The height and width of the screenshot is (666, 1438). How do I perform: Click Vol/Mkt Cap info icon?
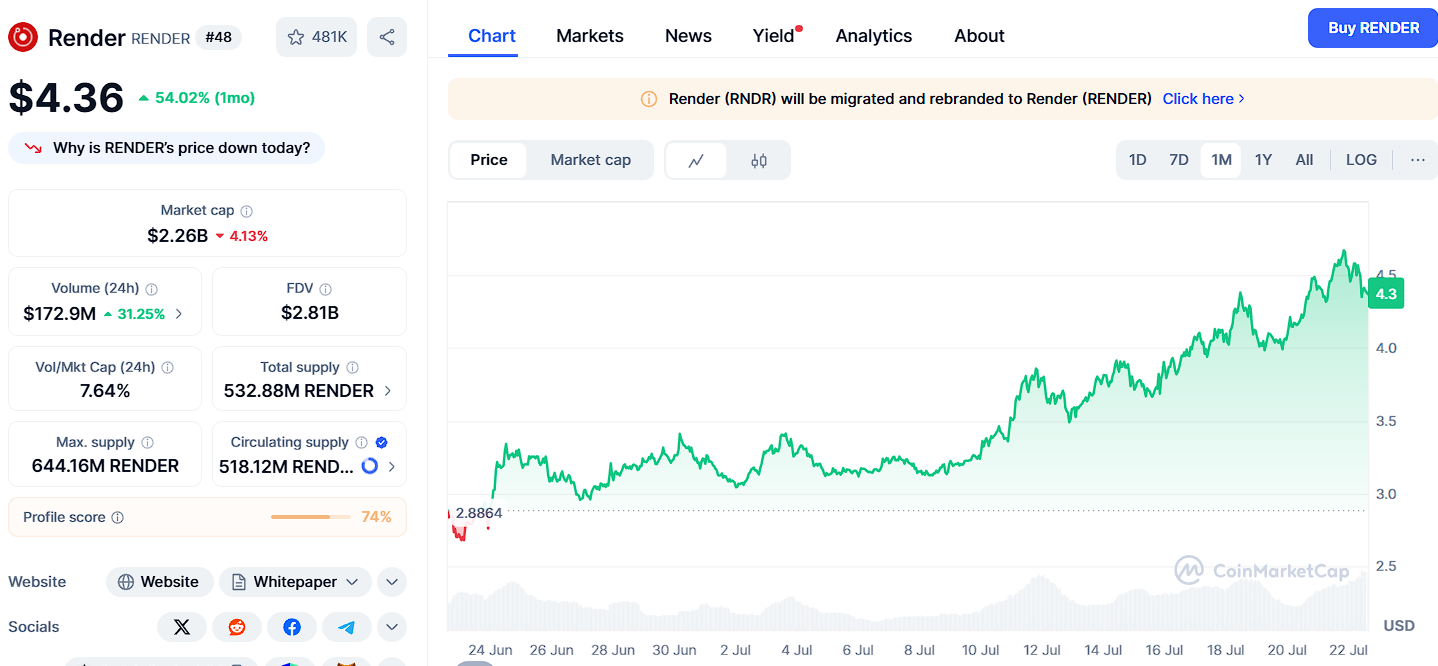click(x=168, y=367)
